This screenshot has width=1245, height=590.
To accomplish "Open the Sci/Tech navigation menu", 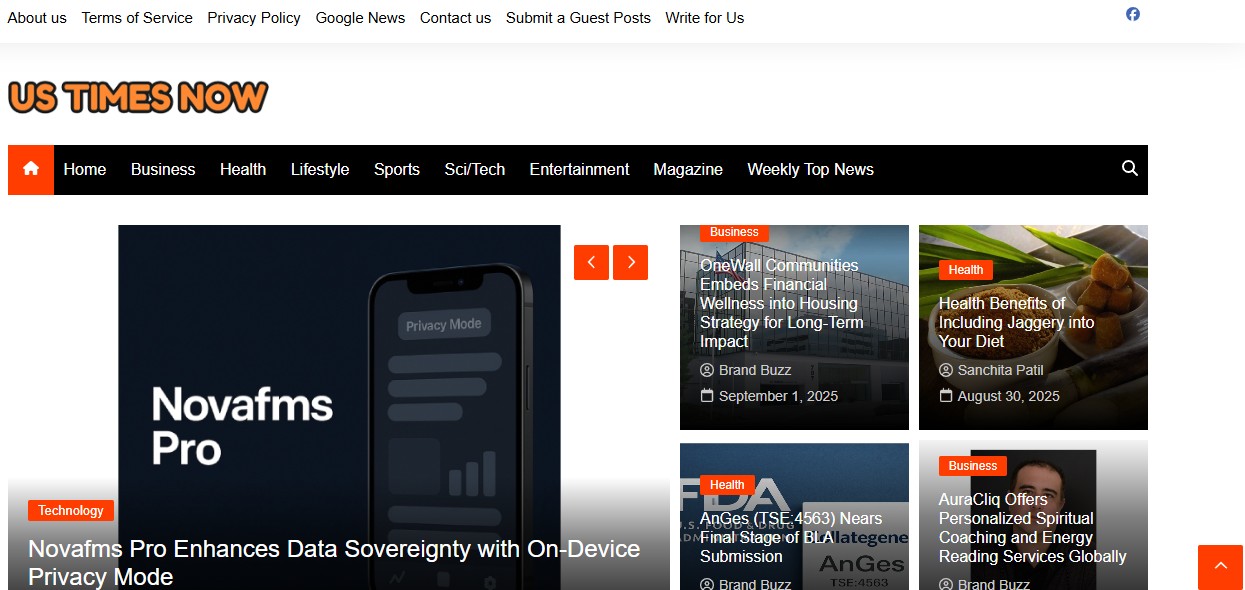I will coord(475,170).
